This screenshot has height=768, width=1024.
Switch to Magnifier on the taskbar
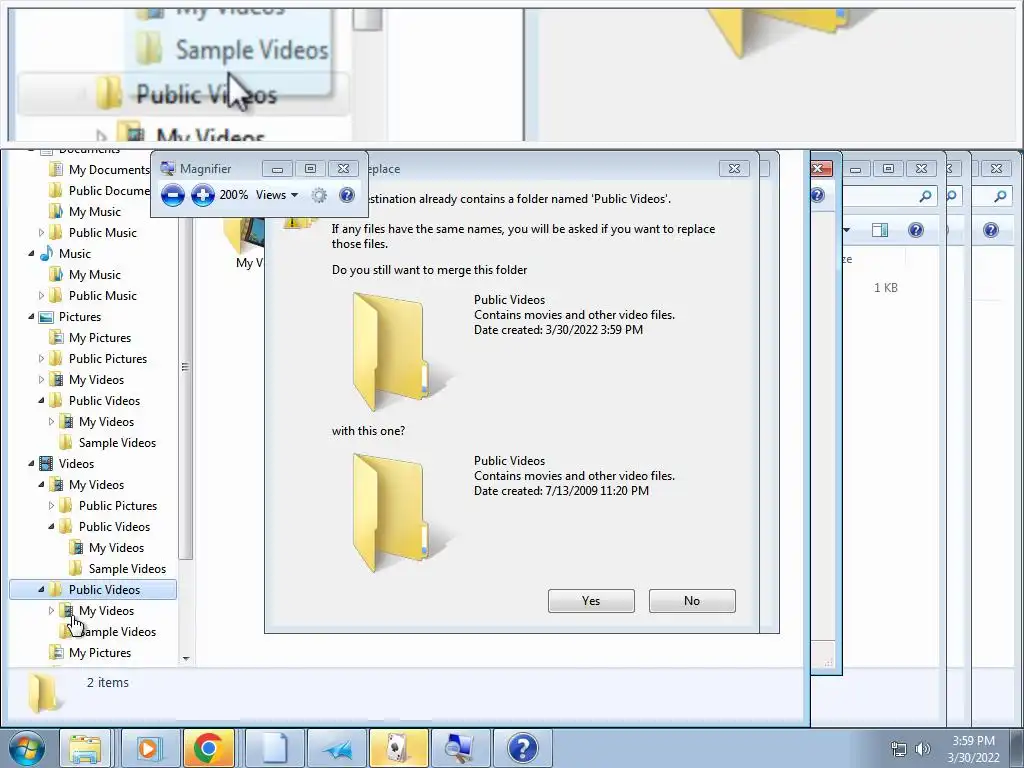pyautogui.click(x=460, y=748)
